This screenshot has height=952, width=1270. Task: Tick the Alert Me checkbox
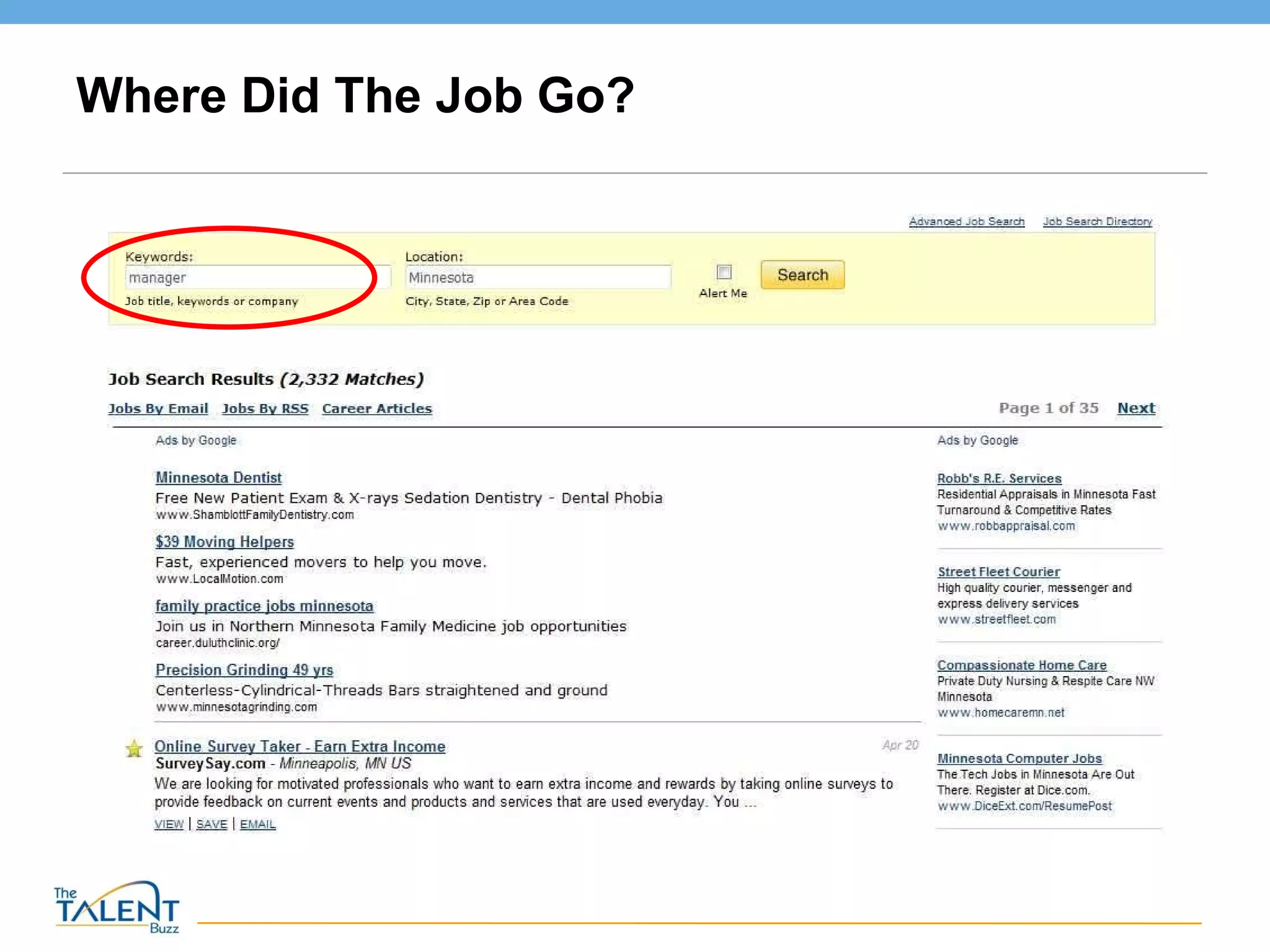click(724, 271)
